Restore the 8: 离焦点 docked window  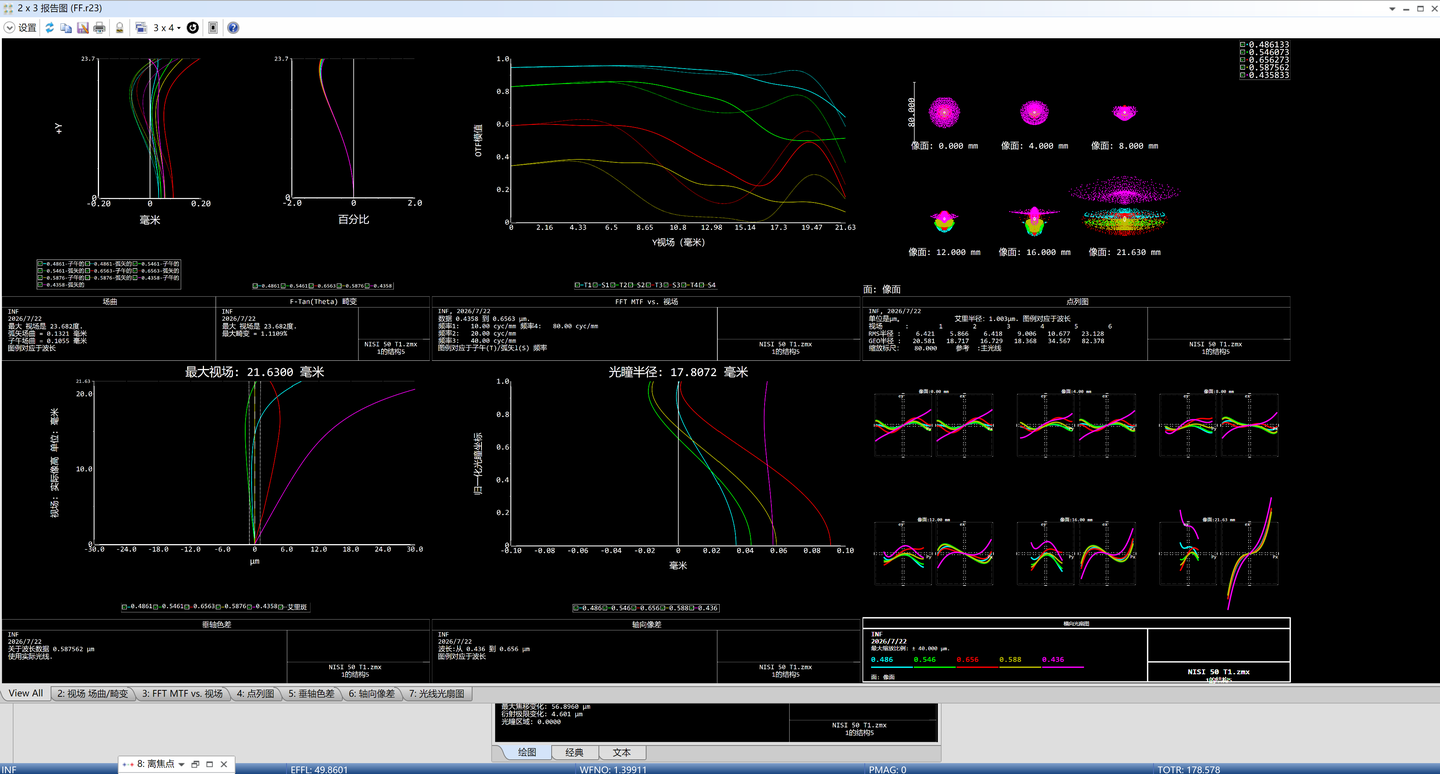(x=195, y=765)
